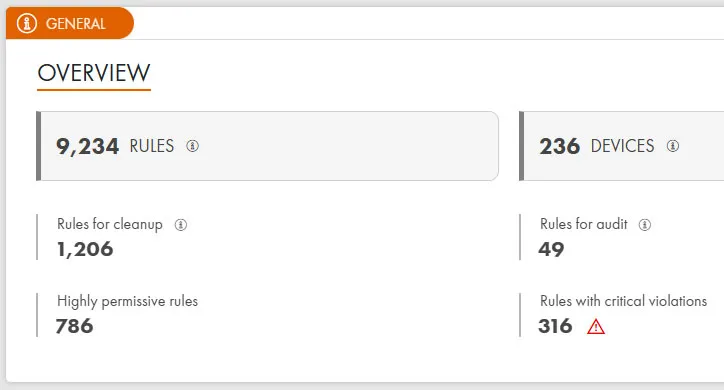724x390 pixels.
Task: Click Rules with critical violations label
Action: 623,301
